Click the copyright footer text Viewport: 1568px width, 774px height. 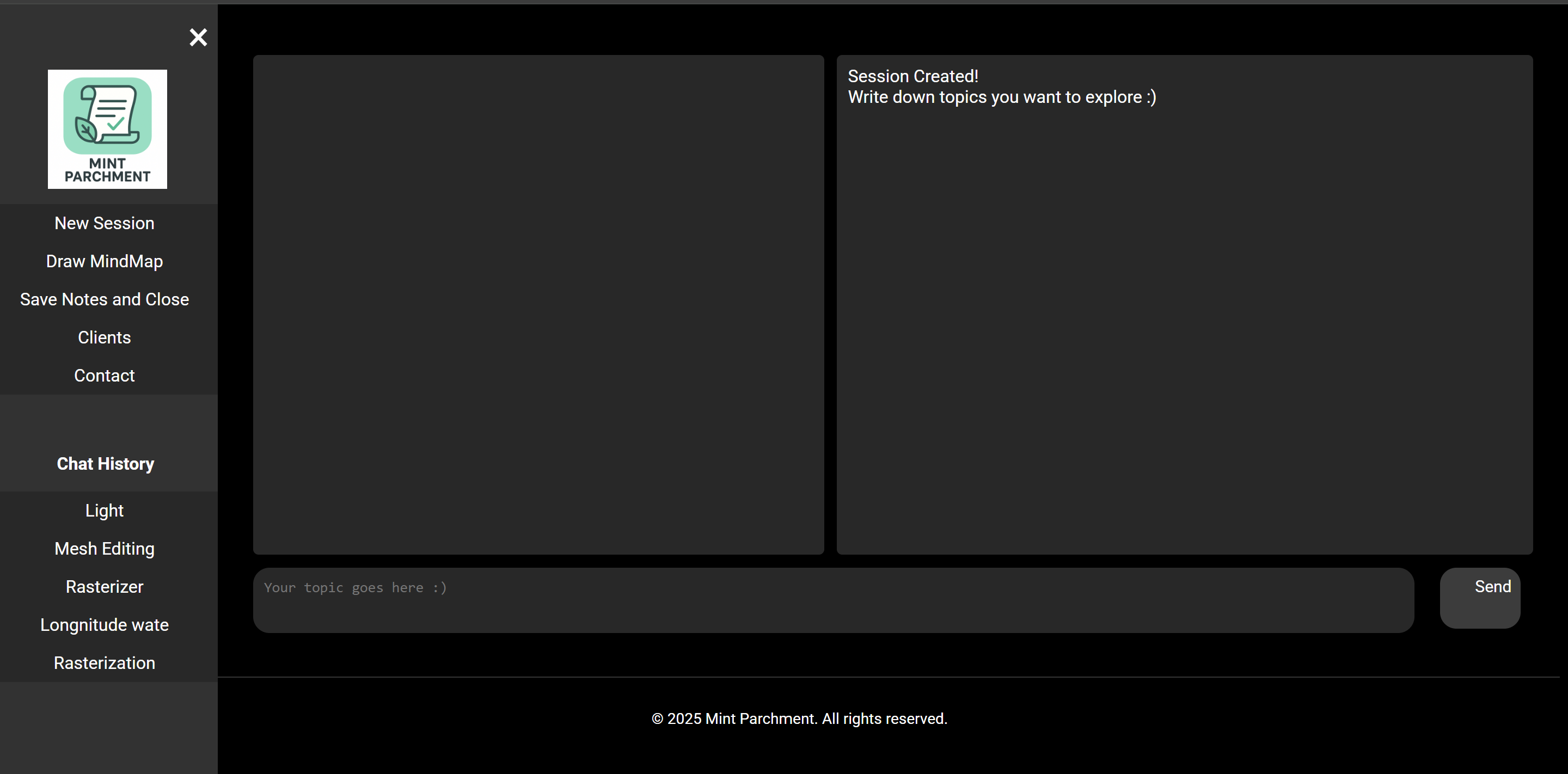pos(799,718)
